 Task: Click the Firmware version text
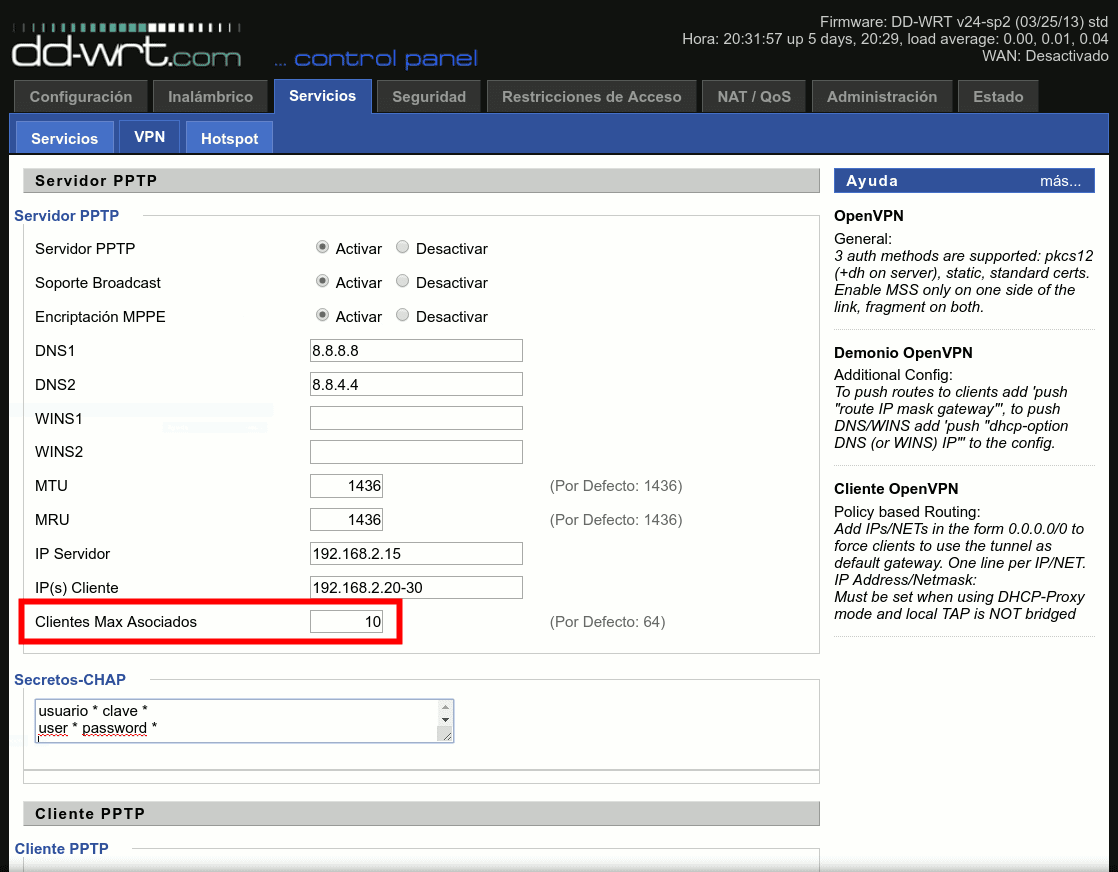coord(963,22)
